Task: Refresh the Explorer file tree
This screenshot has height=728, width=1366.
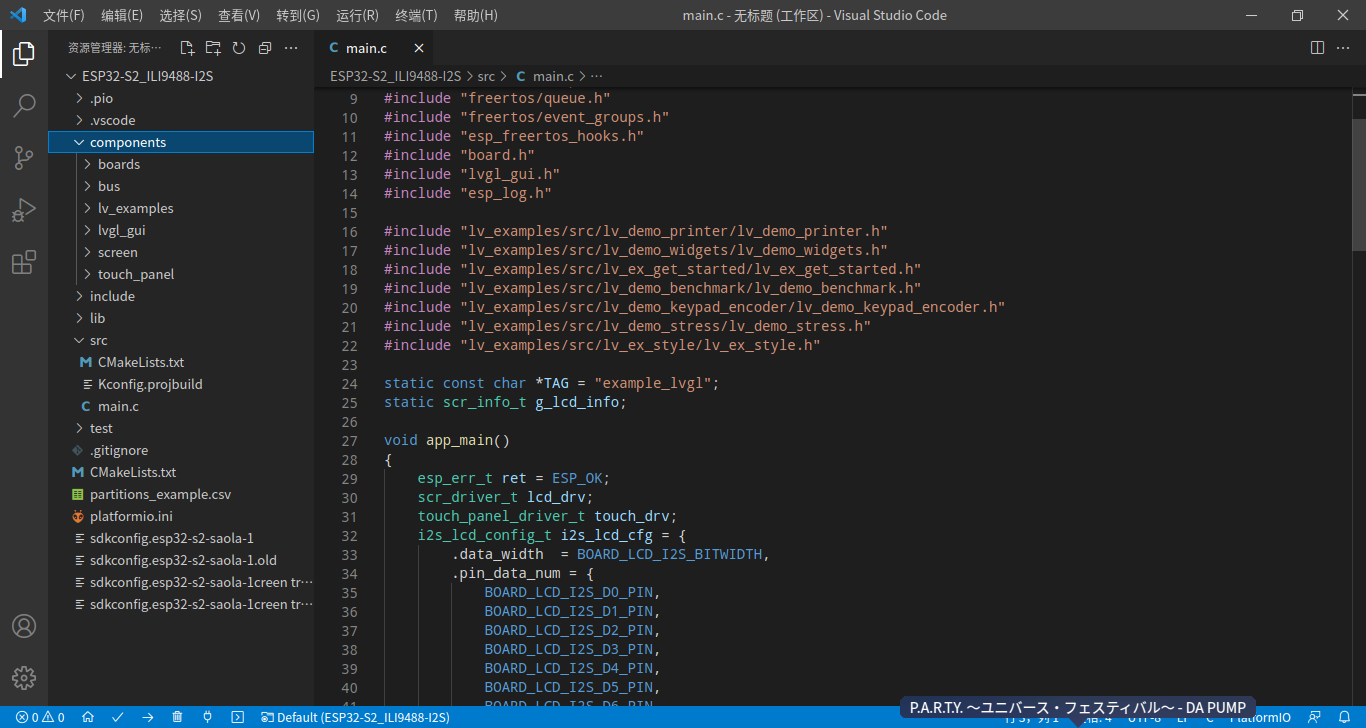Action: [239, 47]
